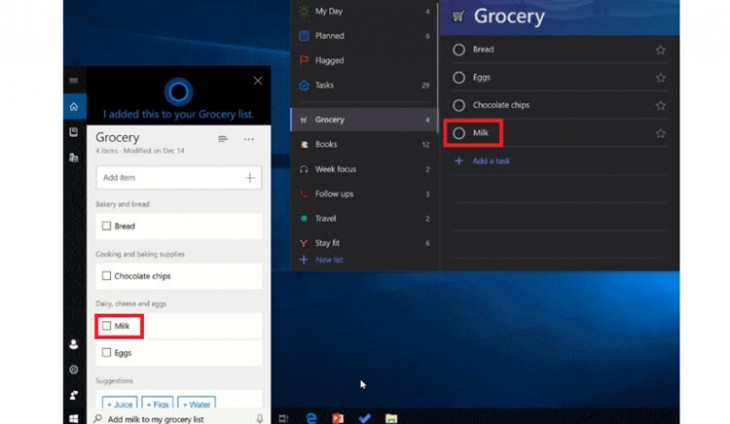730x424 pixels.
Task: Open the Cortana hamburger menu icon
Action: tap(74, 81)
